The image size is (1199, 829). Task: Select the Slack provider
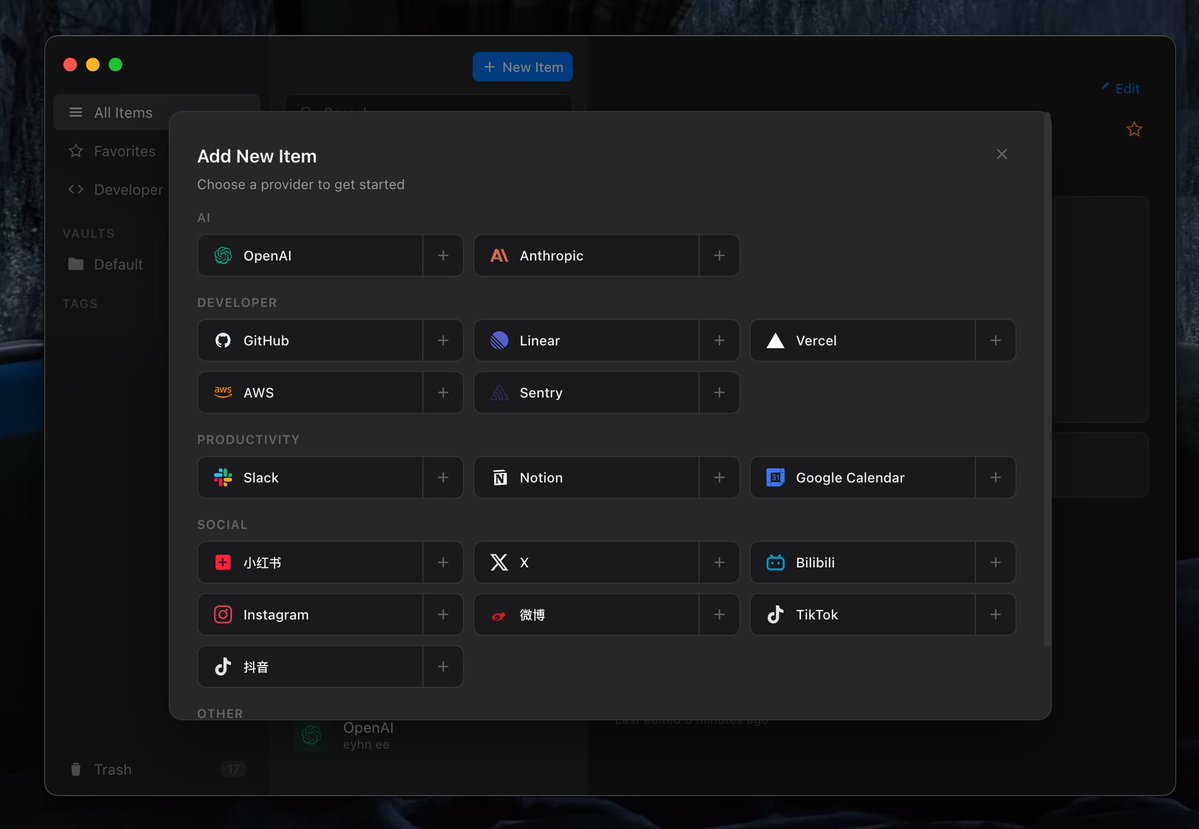click(x=310, y=477)
